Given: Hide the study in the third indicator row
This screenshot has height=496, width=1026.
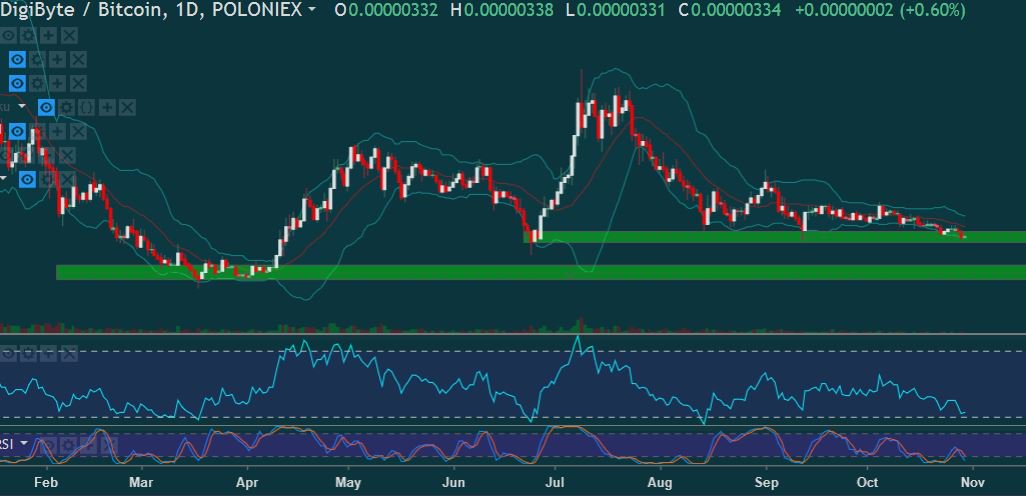Looking at the screenshot, I should [18, 83].
